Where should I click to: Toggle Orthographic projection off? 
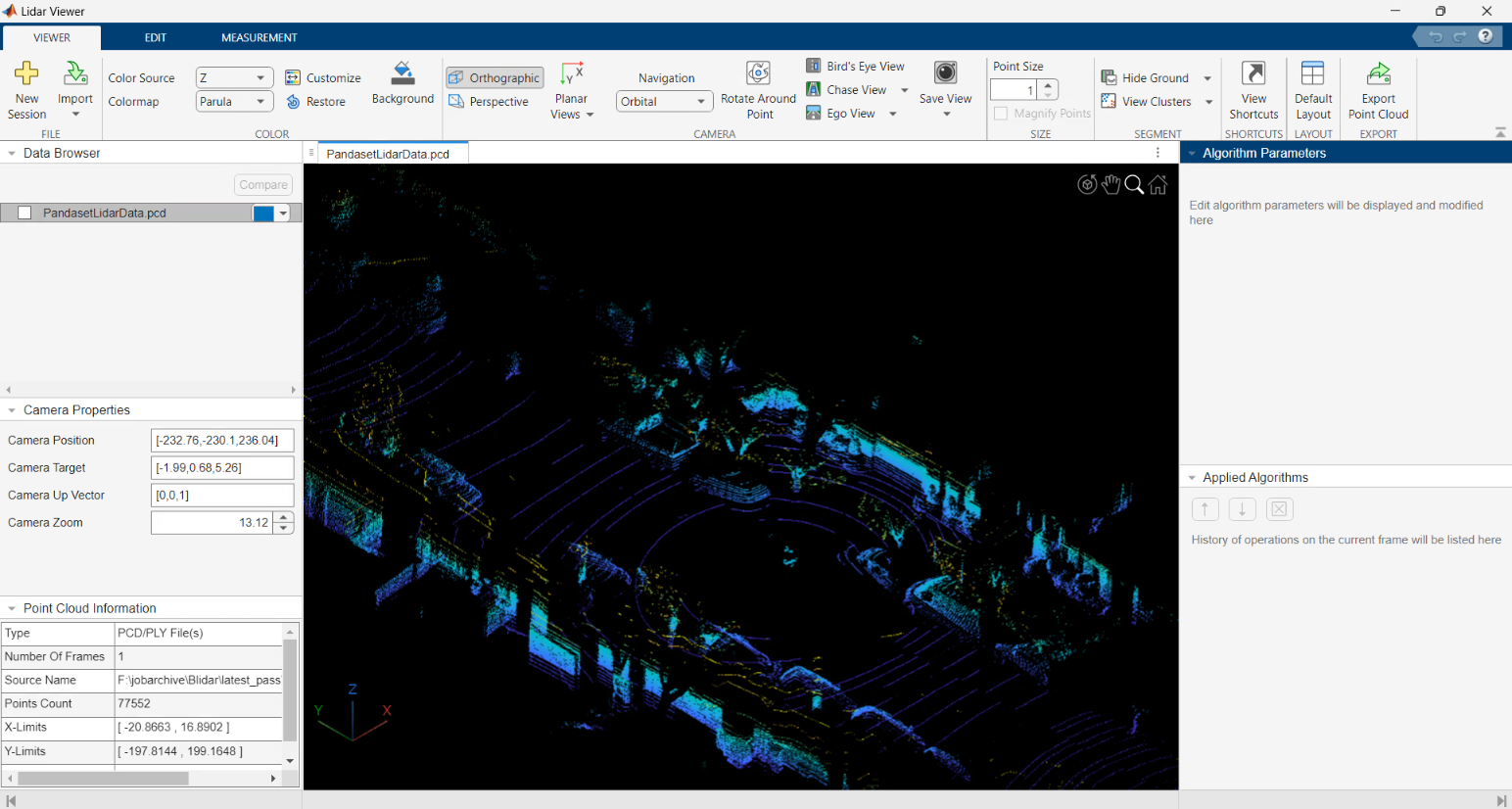(495, 77)
